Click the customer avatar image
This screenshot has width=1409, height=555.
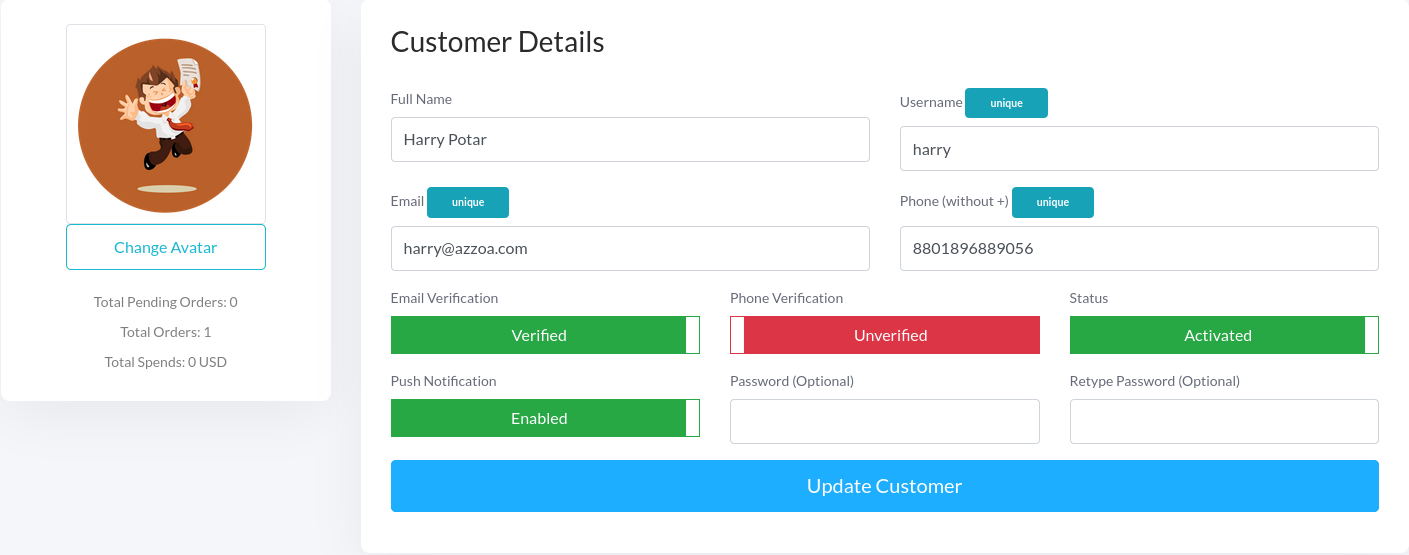[165, 123]
